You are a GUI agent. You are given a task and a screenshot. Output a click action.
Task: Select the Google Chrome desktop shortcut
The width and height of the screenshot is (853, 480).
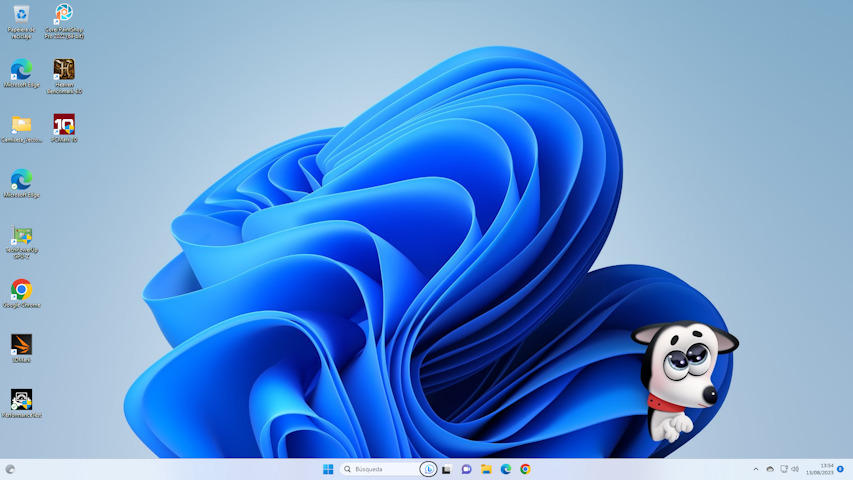(21, 294)
